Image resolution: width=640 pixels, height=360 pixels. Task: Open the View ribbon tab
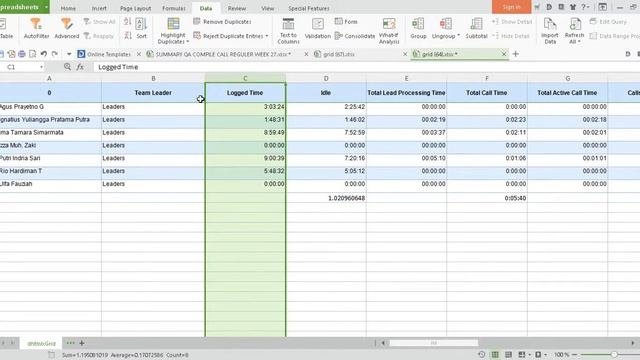(267, 8)
